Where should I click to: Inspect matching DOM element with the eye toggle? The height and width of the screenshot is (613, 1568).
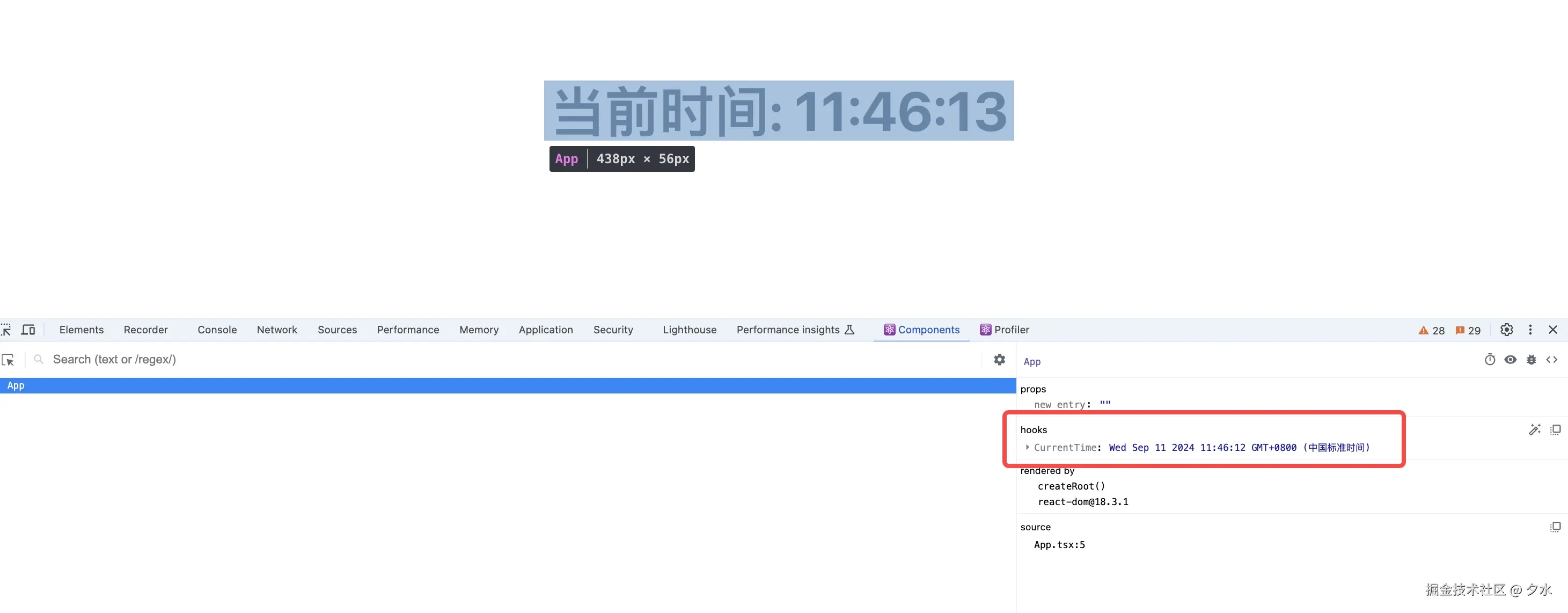coord(1510,359)
